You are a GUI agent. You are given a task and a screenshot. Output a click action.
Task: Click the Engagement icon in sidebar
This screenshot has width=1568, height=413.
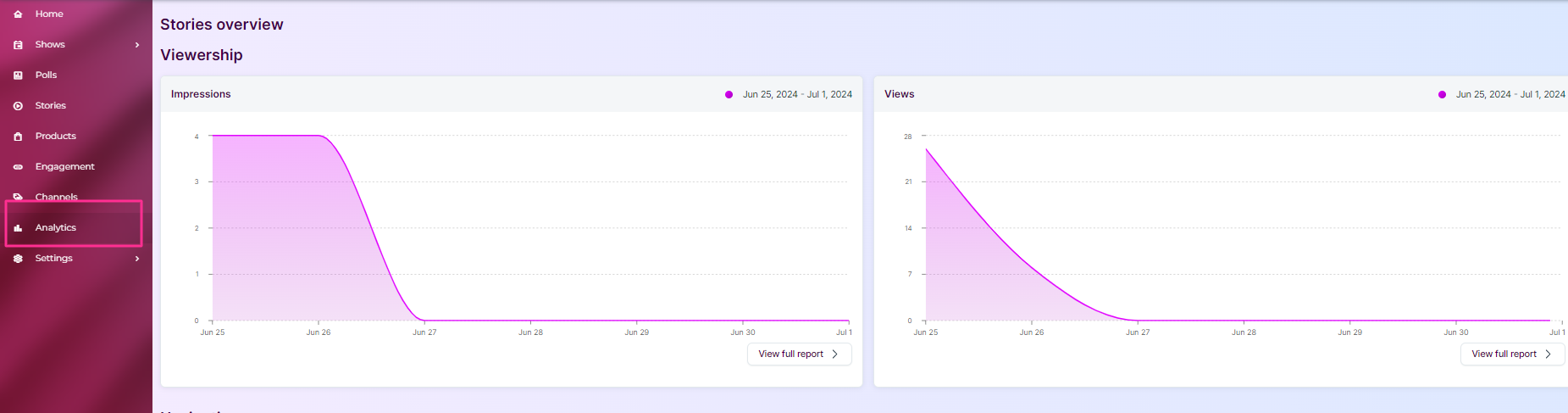click(18, 167)
